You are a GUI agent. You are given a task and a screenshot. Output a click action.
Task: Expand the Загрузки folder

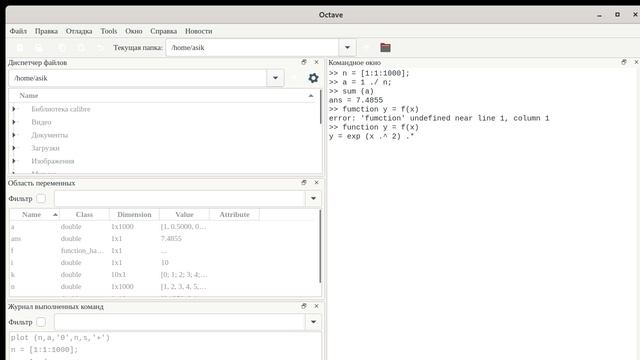point(14,148)
